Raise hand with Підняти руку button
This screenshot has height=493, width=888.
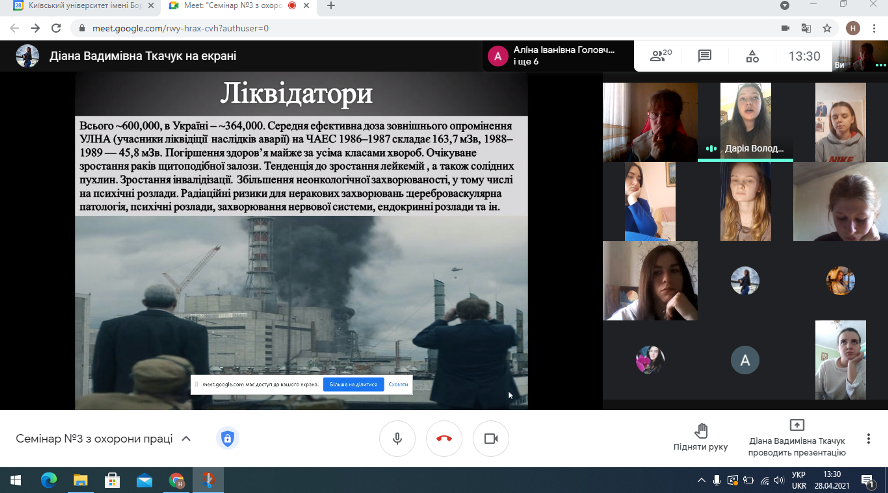pyautogui.click(x=701, y=438)
